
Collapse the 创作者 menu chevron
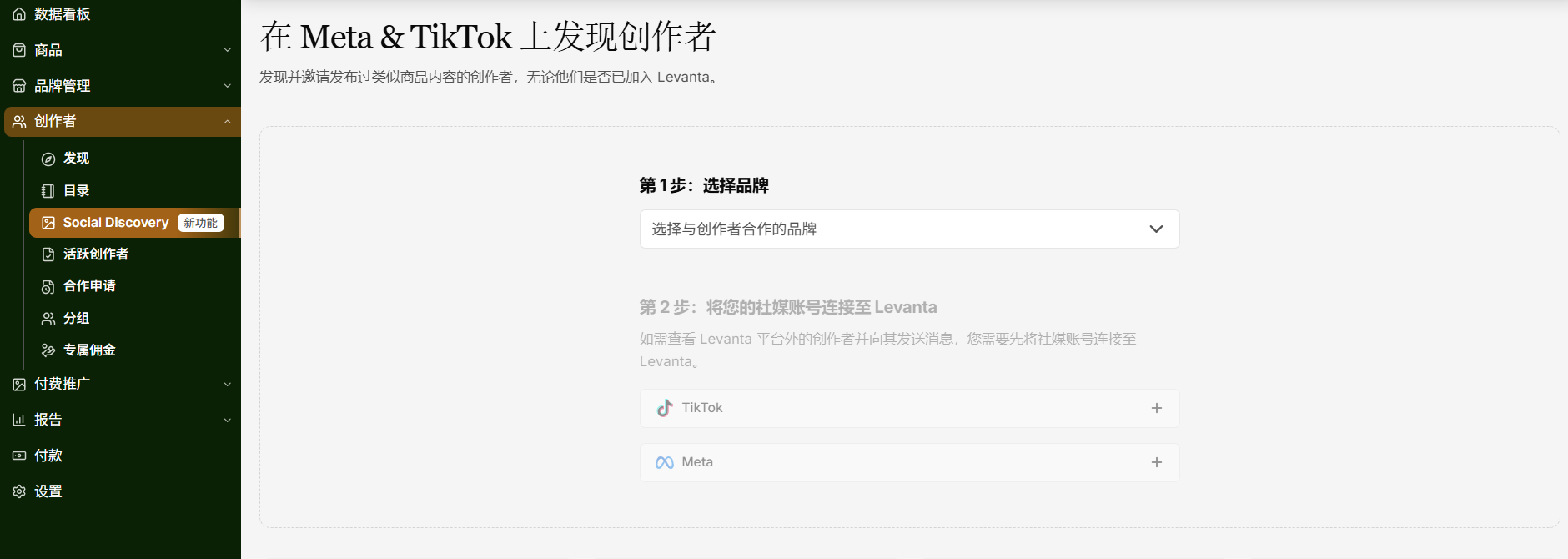pyautogui.click(x=228, y=122)
